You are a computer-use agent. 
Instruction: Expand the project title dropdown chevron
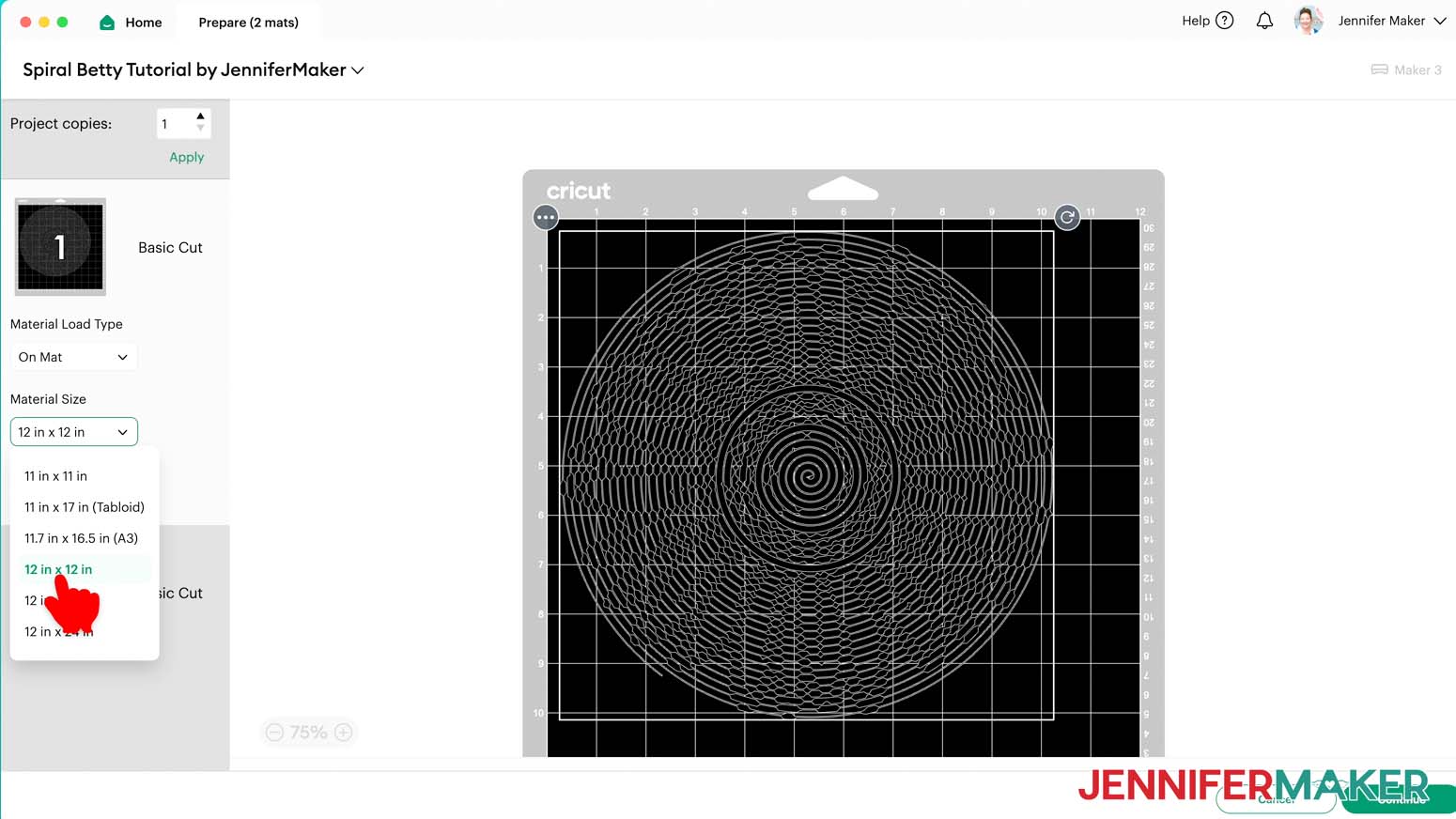click(358, 70)
